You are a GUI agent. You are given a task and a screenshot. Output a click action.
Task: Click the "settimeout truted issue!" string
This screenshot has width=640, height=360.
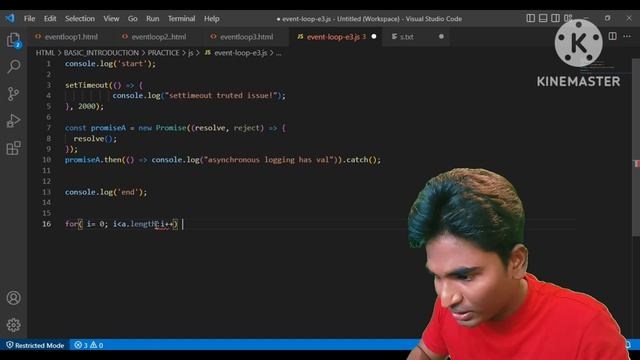(x=220, y=96)
